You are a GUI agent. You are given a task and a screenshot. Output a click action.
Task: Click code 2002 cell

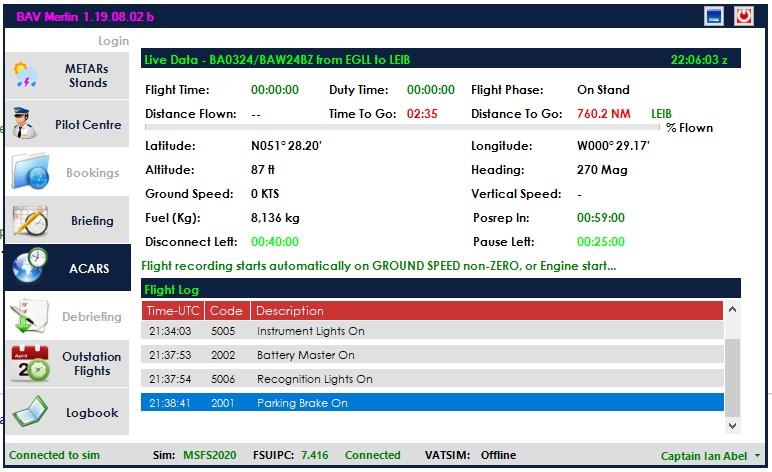(223, 355)
